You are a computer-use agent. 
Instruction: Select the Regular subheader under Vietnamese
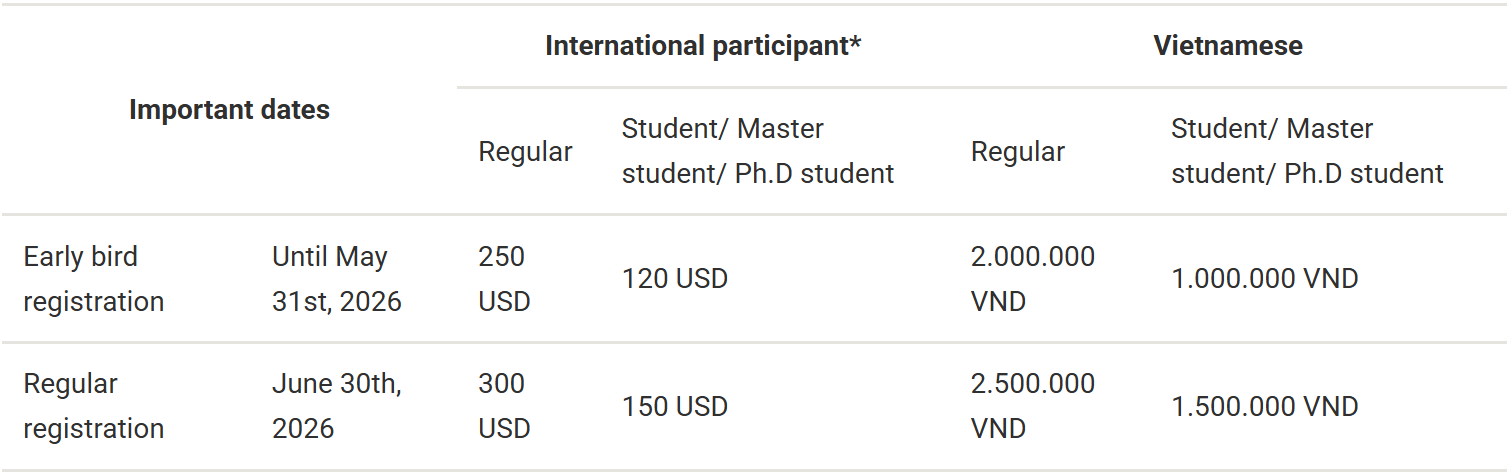click(x=1017, y=152)
